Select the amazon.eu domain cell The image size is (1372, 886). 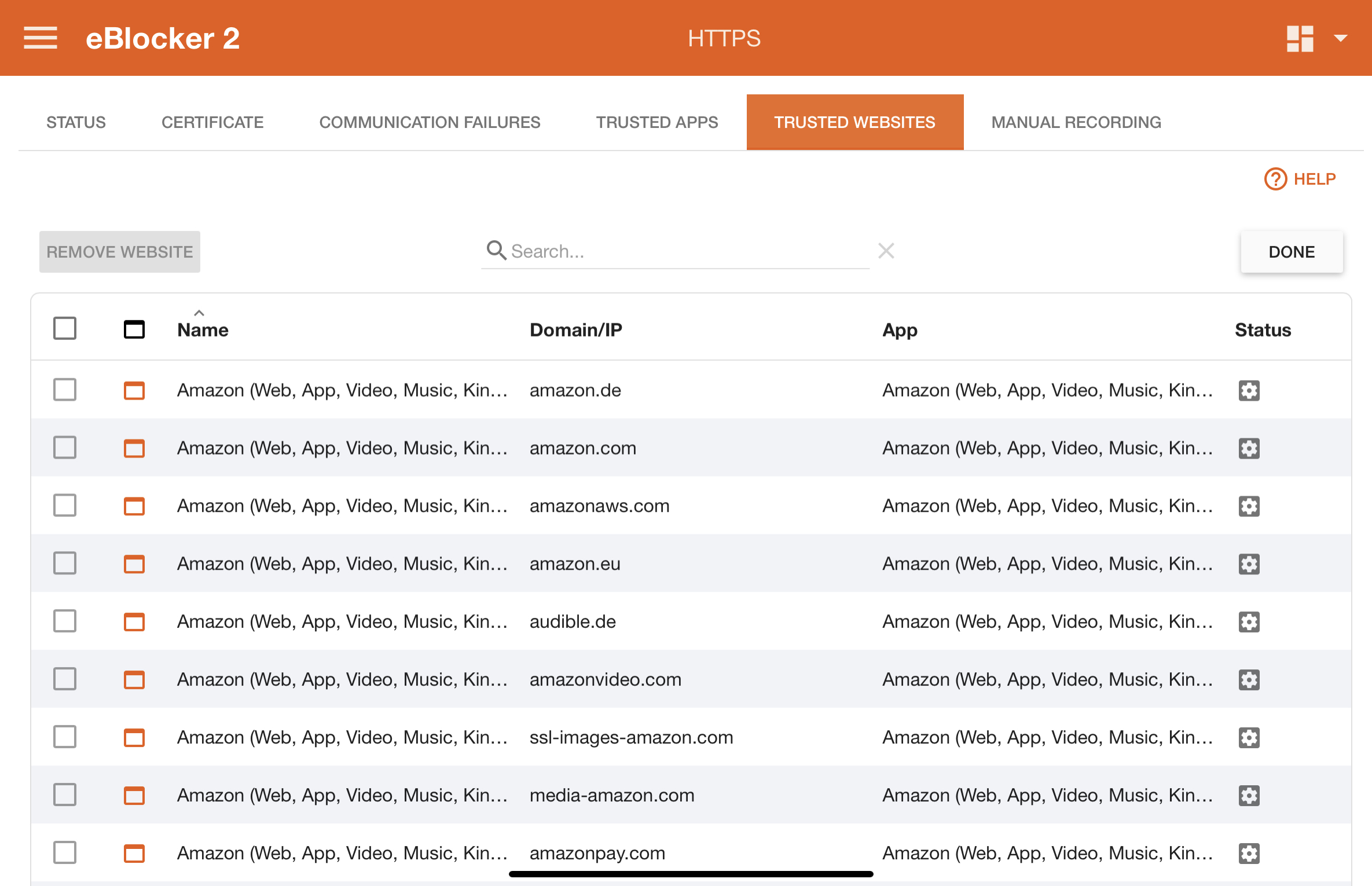point(575,564)
